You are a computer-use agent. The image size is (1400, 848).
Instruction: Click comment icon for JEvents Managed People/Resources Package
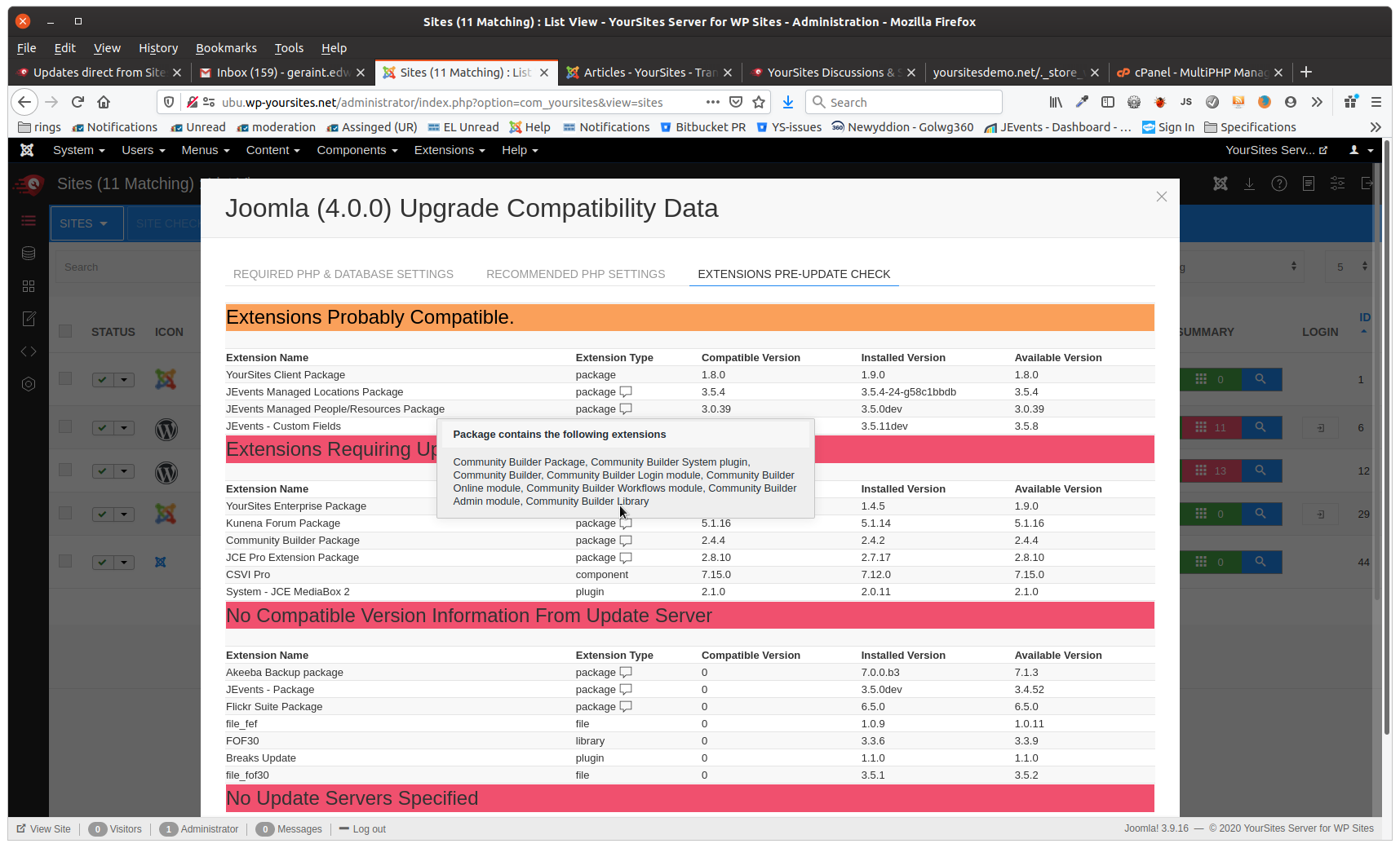click(x=626, y=409)
